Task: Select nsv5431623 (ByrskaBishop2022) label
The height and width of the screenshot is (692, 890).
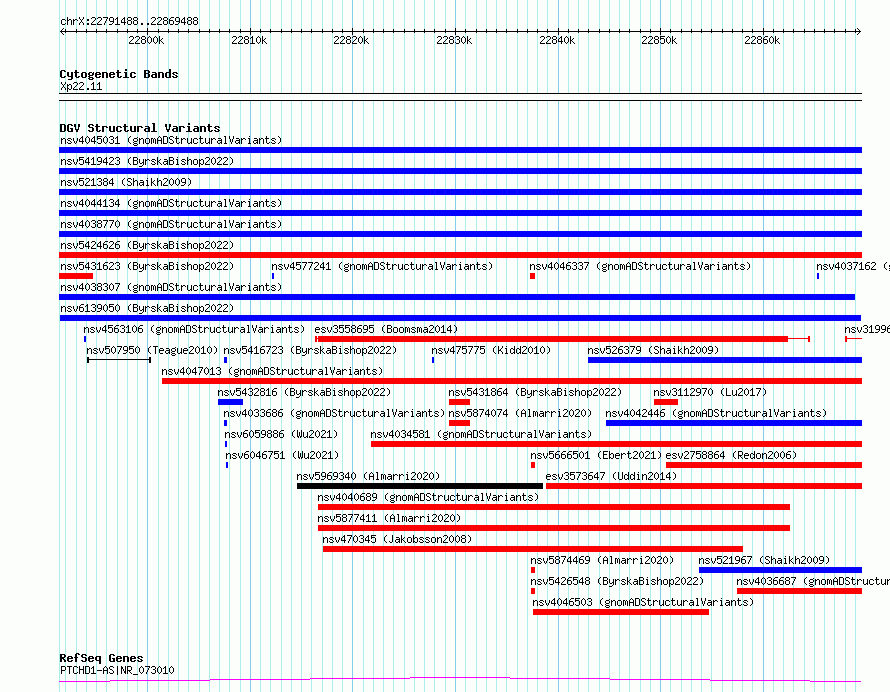Action: (x=147, y=266)
